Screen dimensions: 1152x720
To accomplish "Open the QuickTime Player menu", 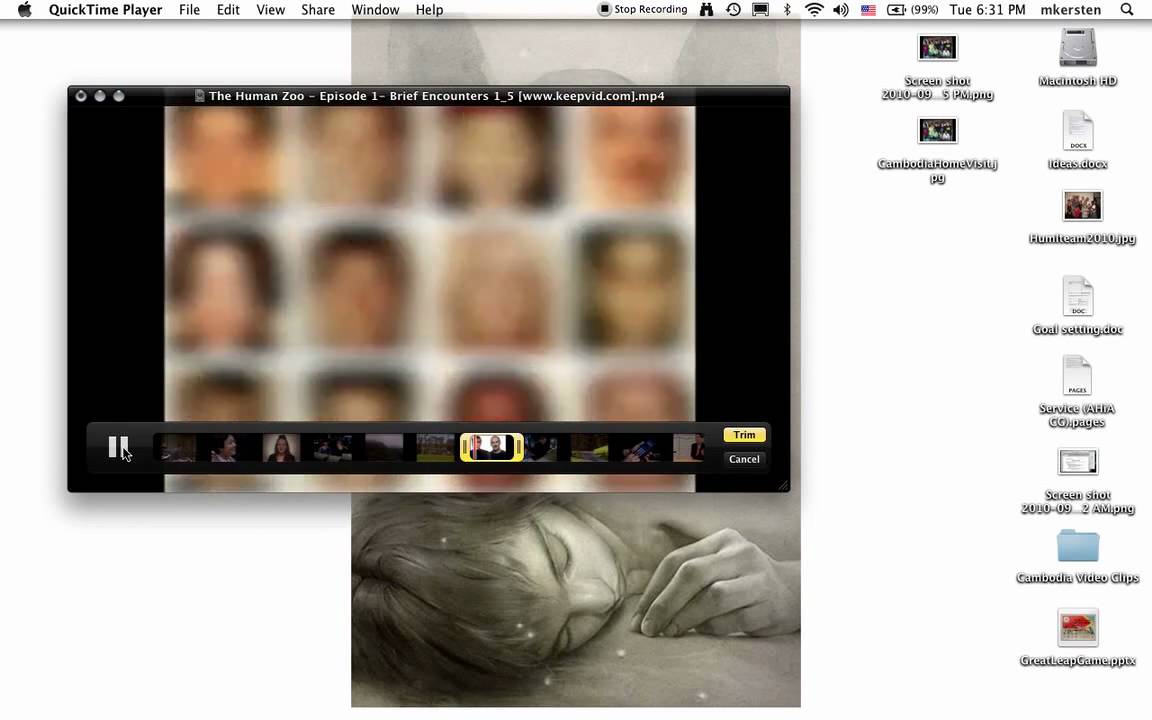I will (x=106, y=10).
